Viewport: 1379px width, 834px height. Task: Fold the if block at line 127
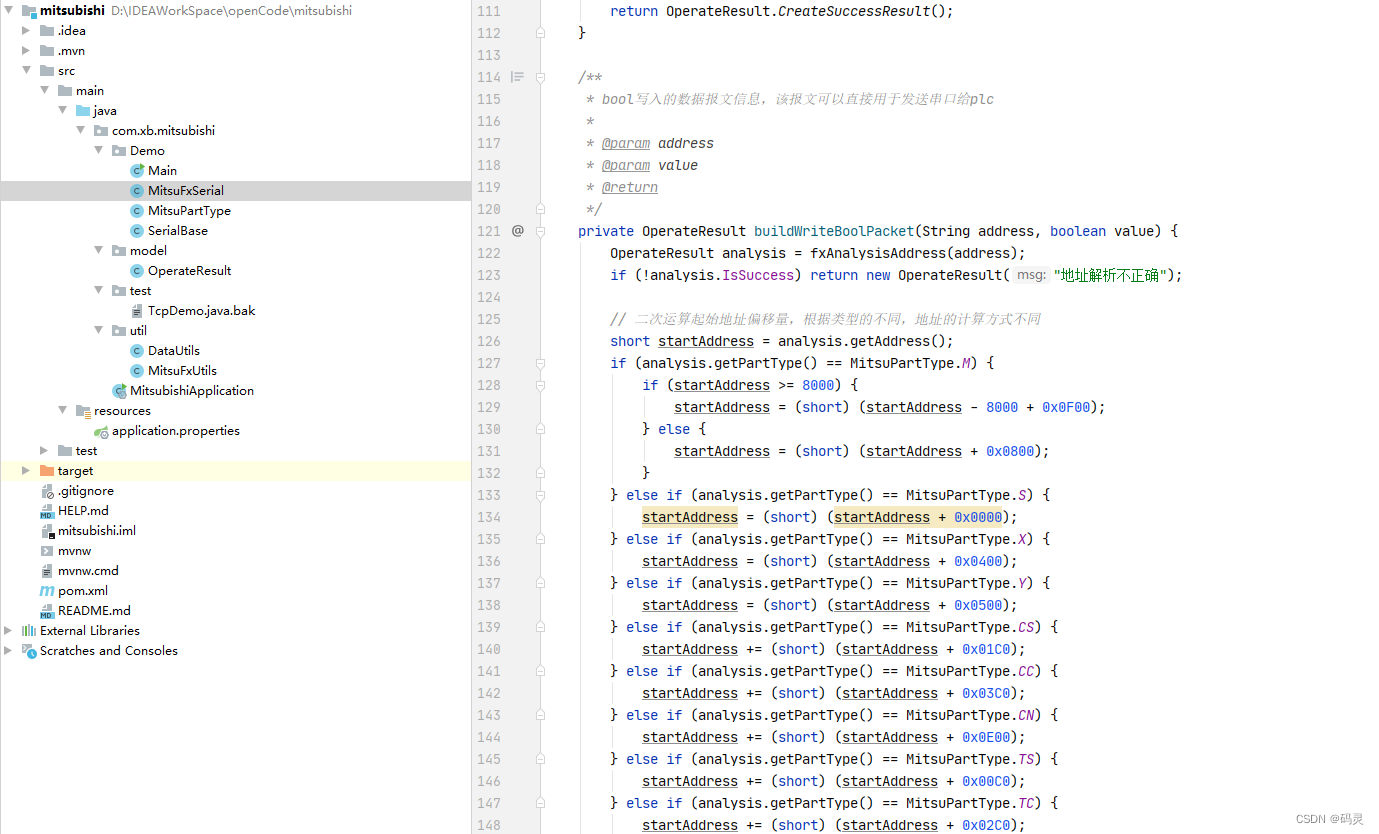(541, 363)
